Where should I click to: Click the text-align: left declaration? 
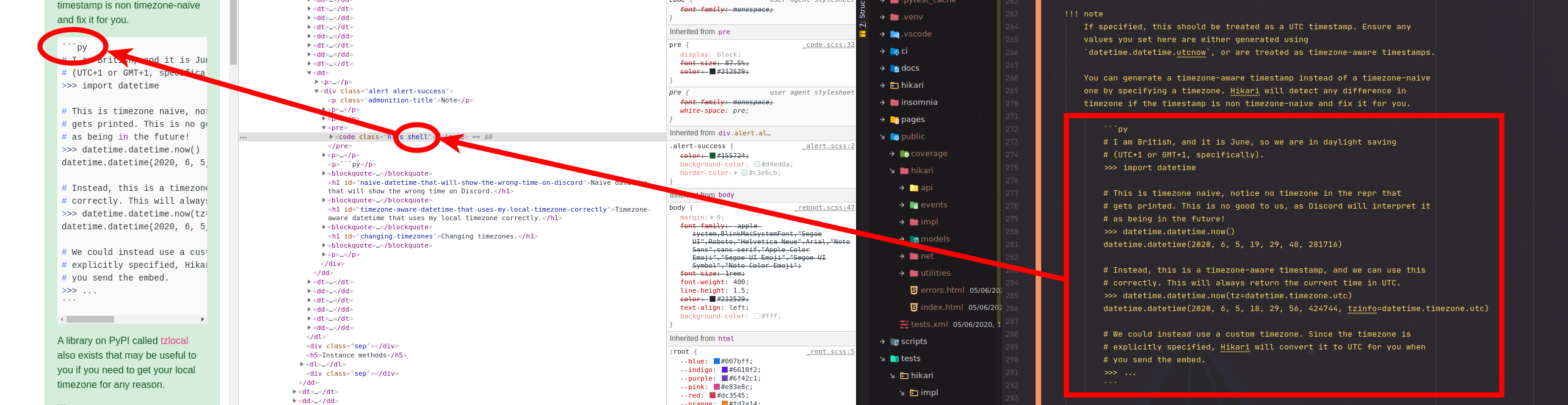click(x=714, y=308)
